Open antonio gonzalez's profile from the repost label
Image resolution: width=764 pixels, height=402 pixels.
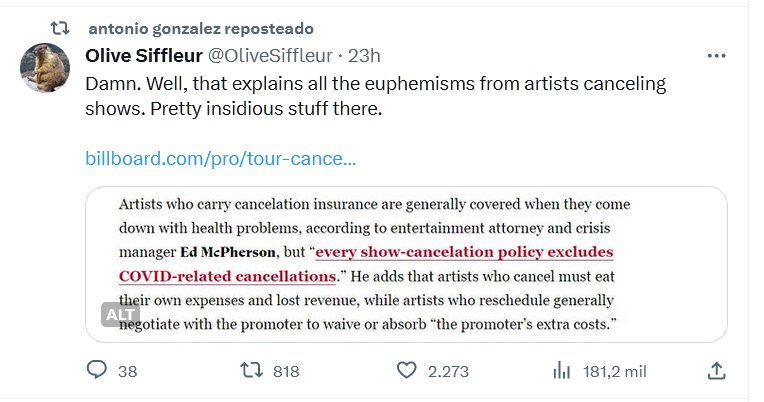coord(200,28)
